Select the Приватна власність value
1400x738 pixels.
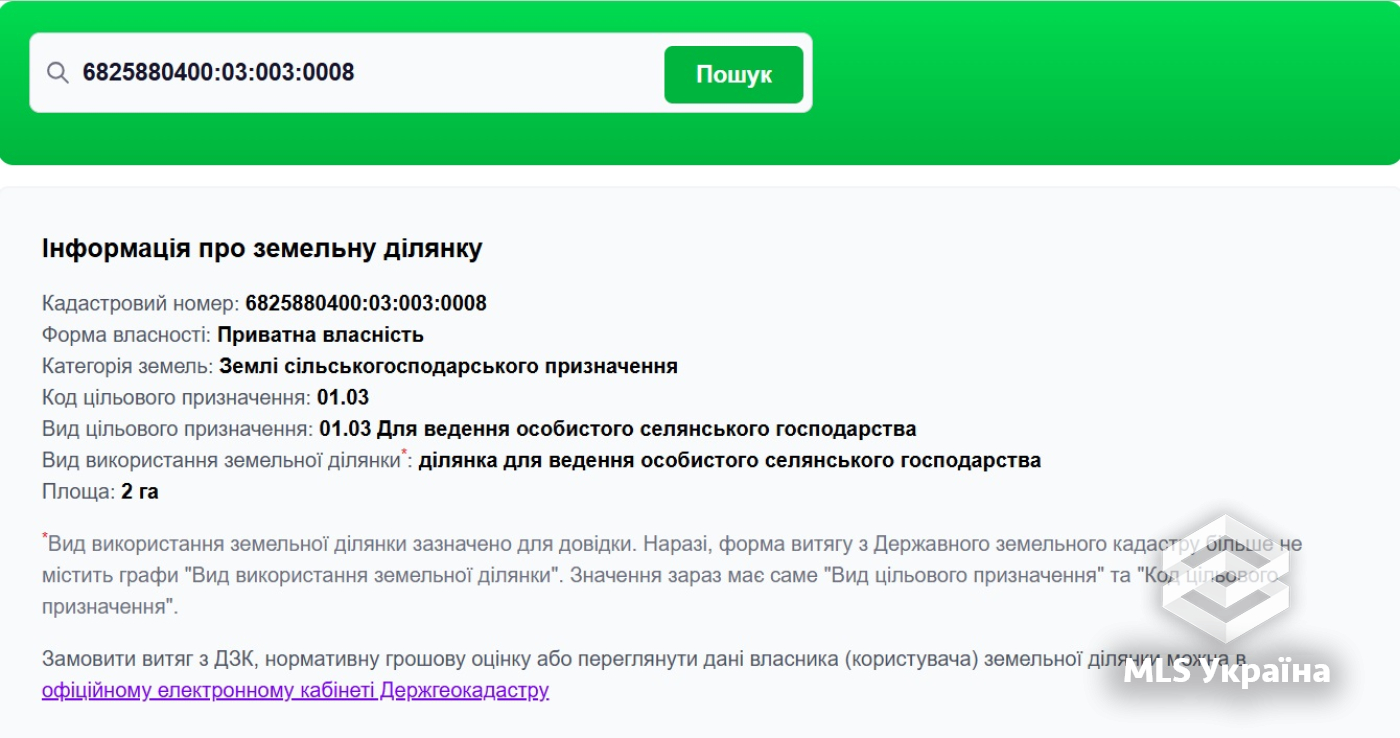click(x=320, y=334)
